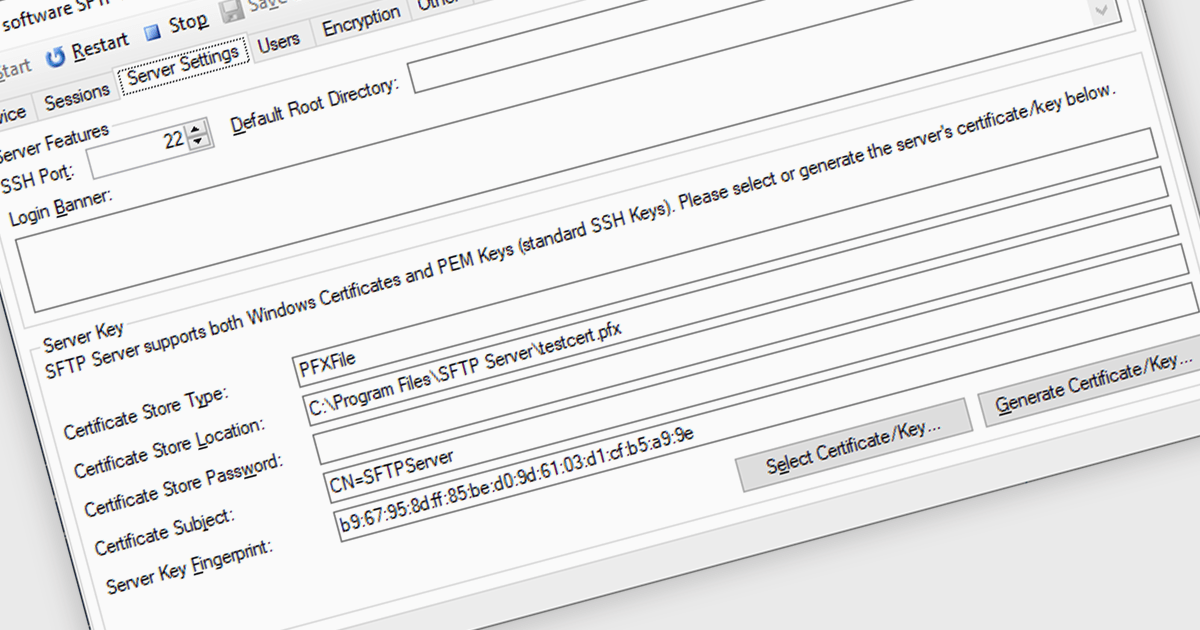The image size is (1200, 630).
Task: Click the Restart text label
Action: tap(100, 45)
